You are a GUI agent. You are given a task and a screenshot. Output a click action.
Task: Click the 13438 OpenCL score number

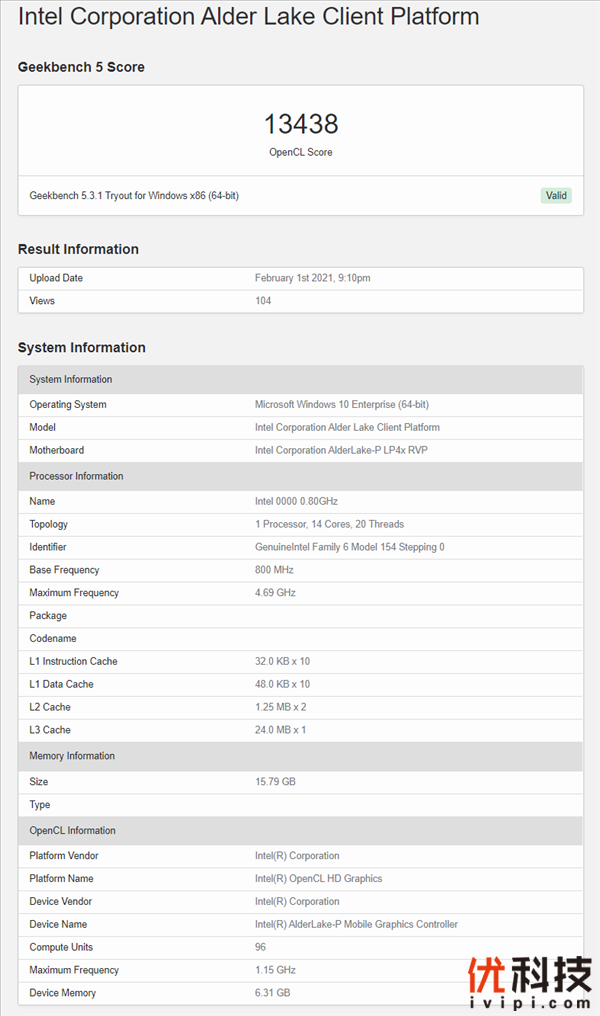tap(301, 124)
